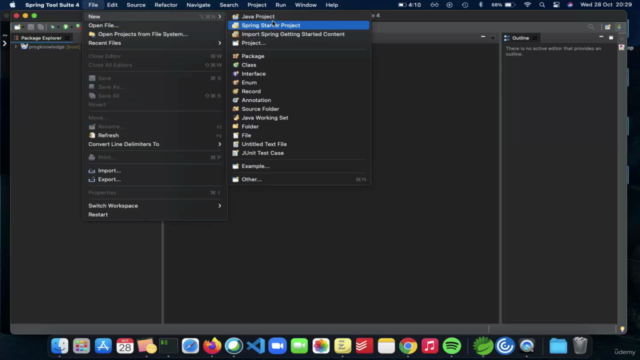Image resolution: width=640 pixels, height=360 pixels.
Task: Select the Package Explorer tab
Action: pyautogui.click(x=41, y=38)
